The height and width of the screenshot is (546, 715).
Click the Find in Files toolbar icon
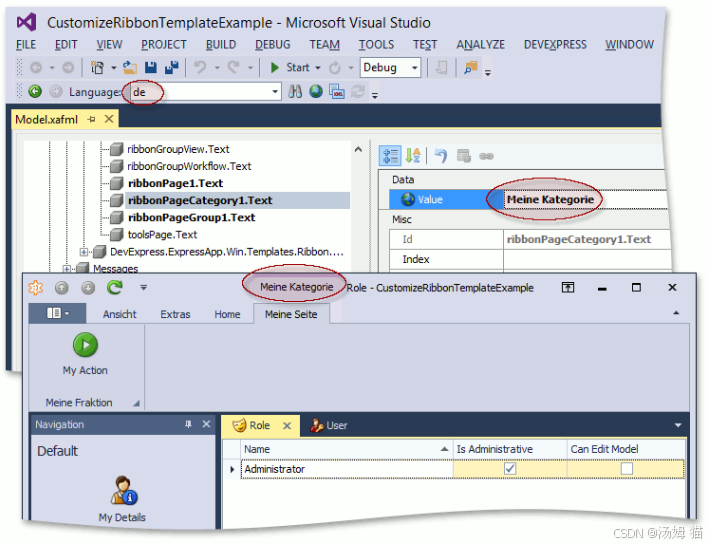(x=470, y=68)
